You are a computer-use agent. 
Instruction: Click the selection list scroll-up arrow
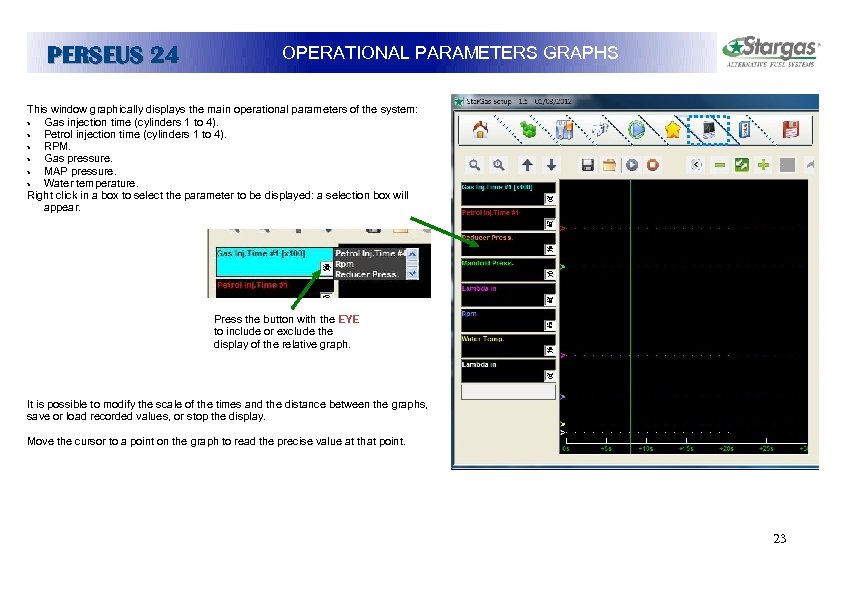click(412, 254)
